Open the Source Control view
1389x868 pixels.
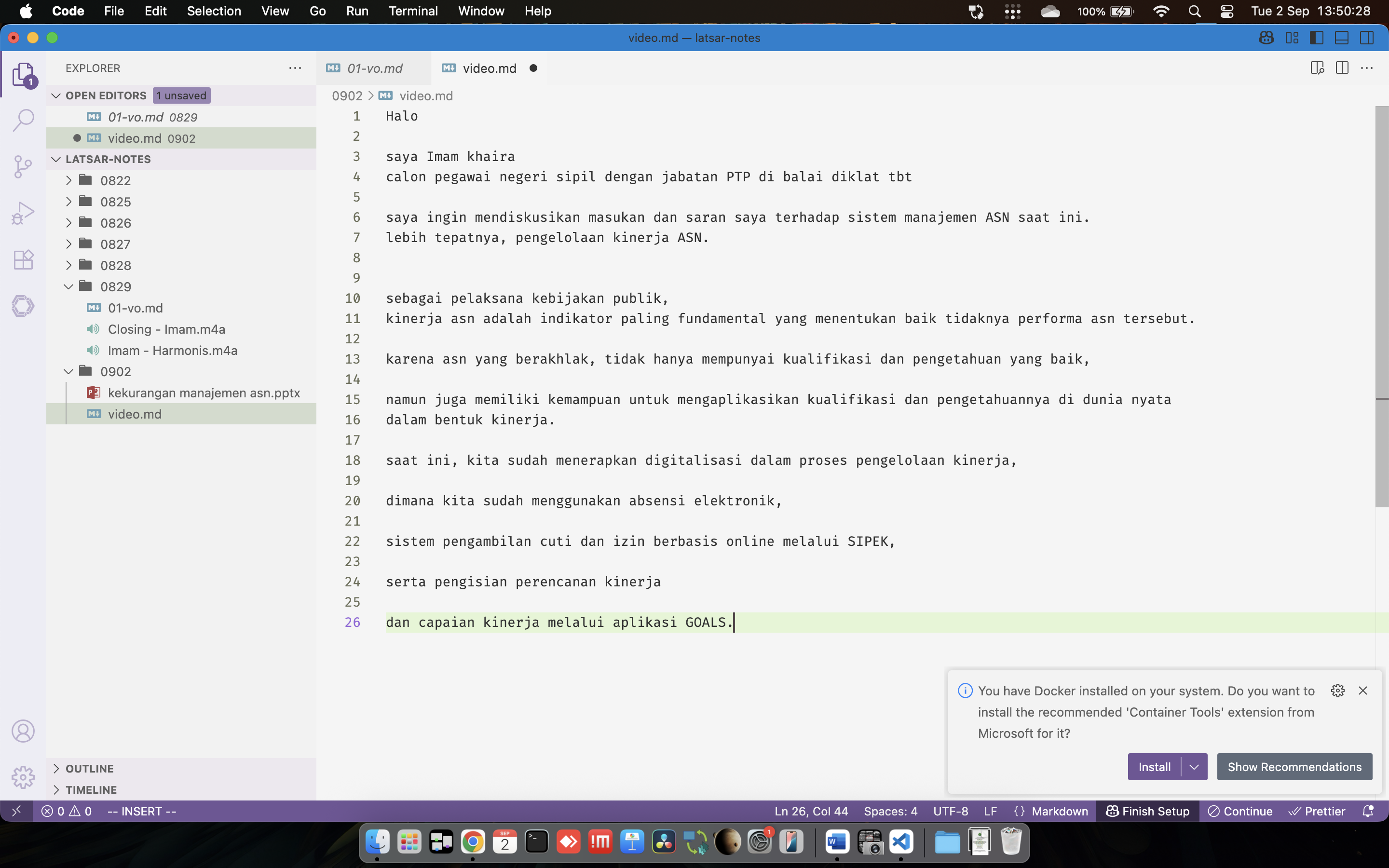[x=23, y=166]
